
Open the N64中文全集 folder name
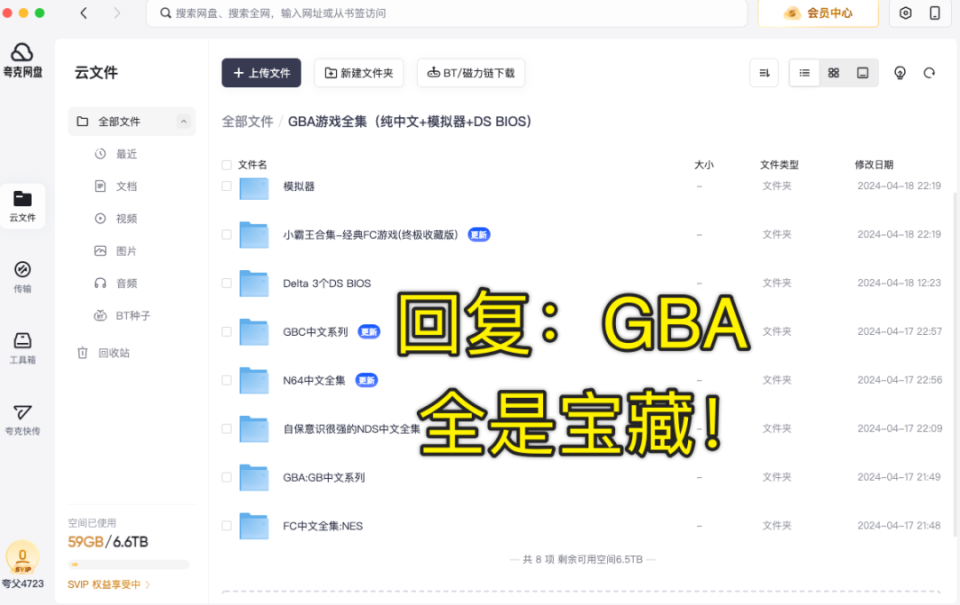(x=314, y=380)
